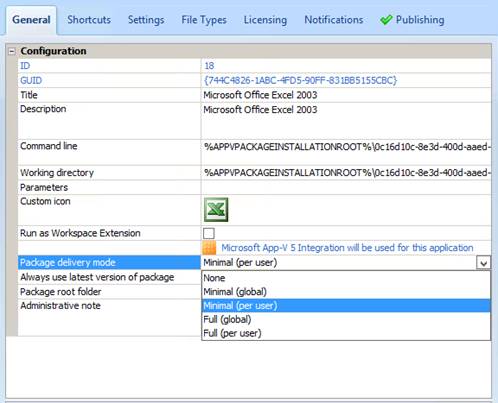Toggle Run as Workspace Extension checkbox
This screenshot has width=498, height=403.
[x=209, y=233]
